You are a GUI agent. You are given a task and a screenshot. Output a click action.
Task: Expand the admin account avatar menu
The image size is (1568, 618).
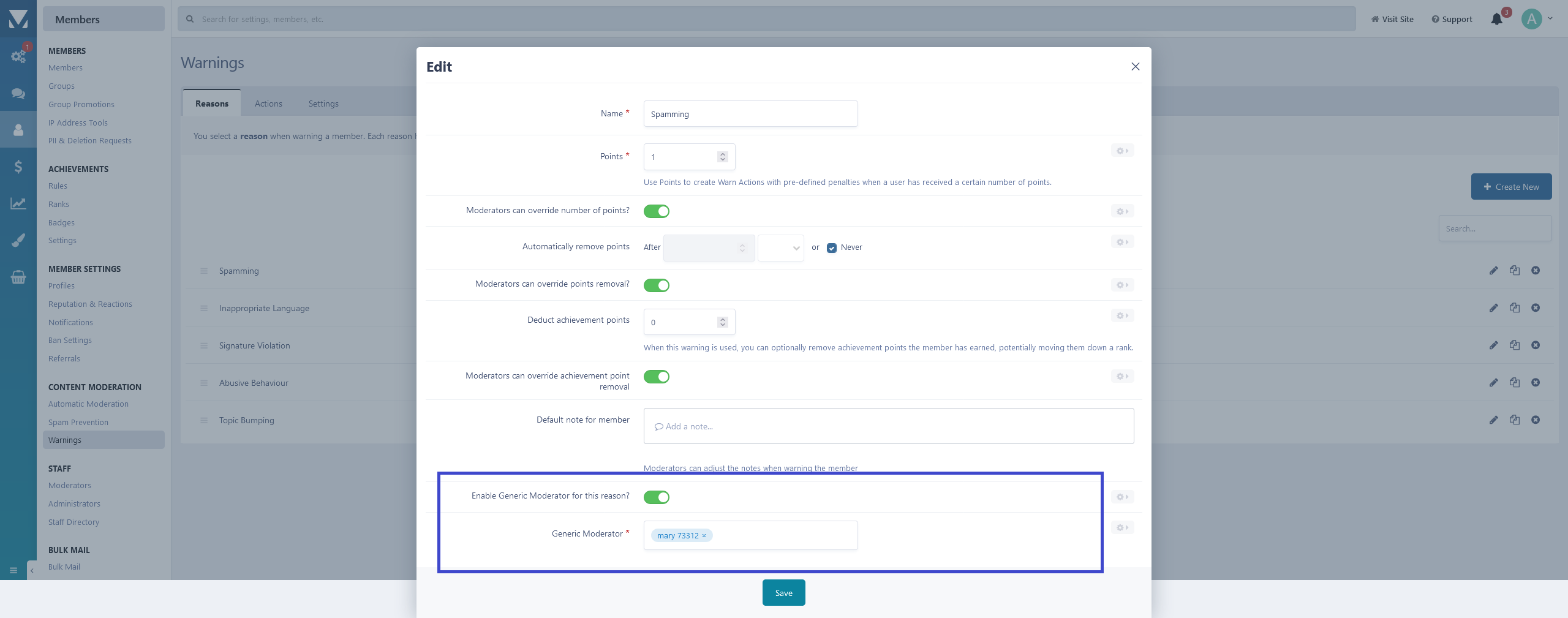click(x=1537, y=19)
